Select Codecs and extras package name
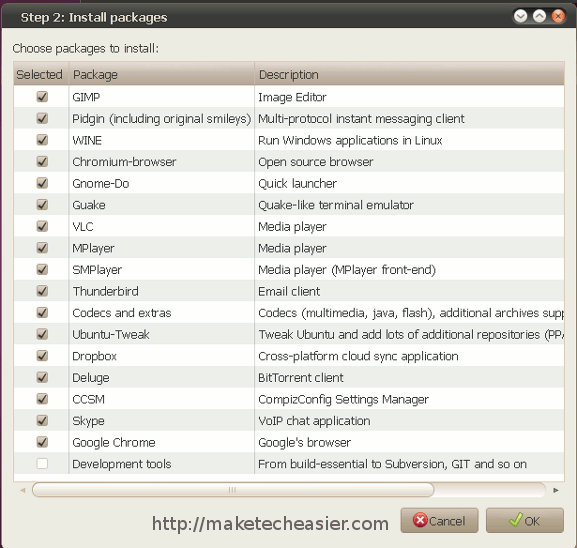 pyautogui.click(x=122, y=313)
